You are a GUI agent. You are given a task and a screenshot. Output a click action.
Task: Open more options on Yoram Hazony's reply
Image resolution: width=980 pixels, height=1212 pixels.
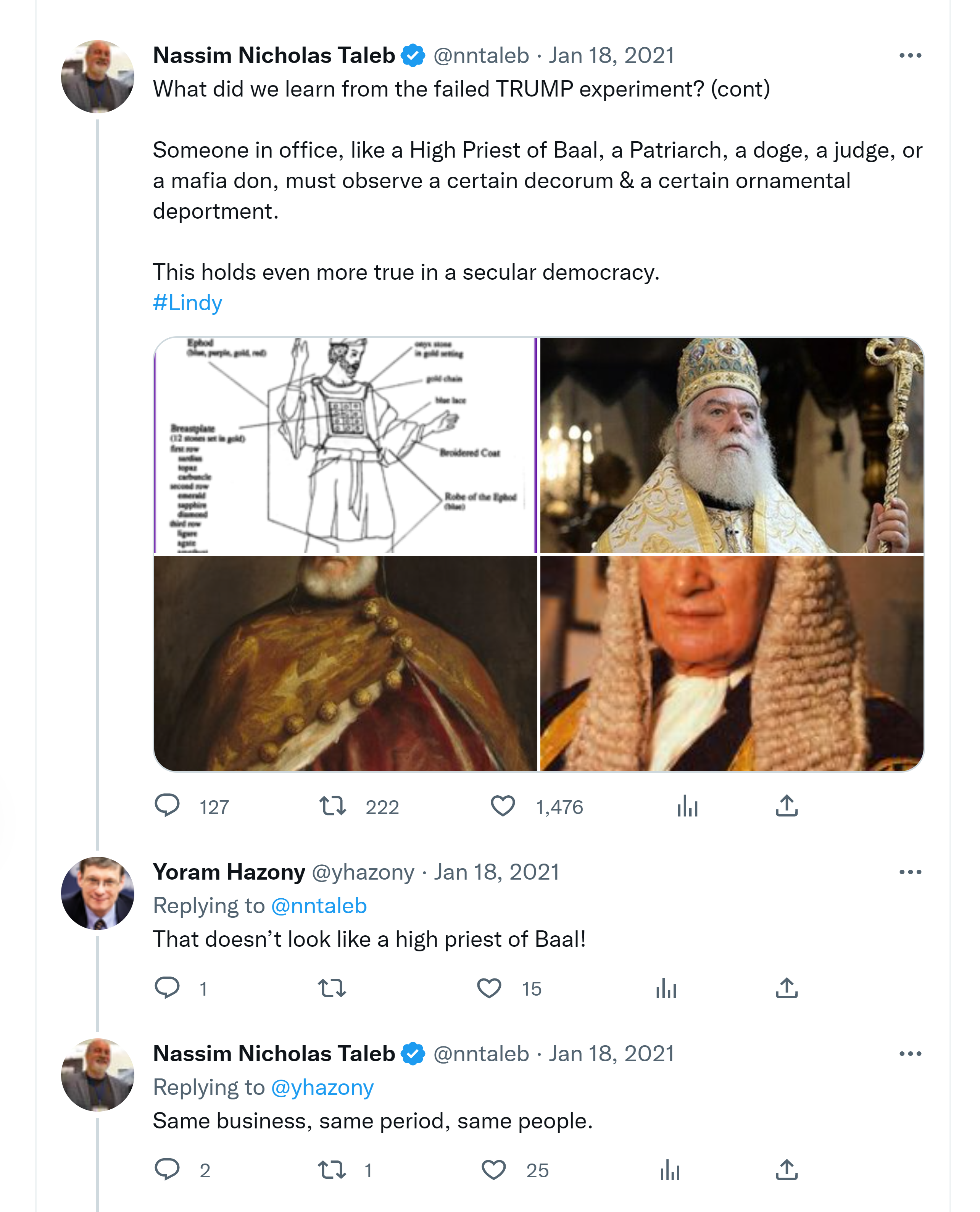[x=910, y=872]
